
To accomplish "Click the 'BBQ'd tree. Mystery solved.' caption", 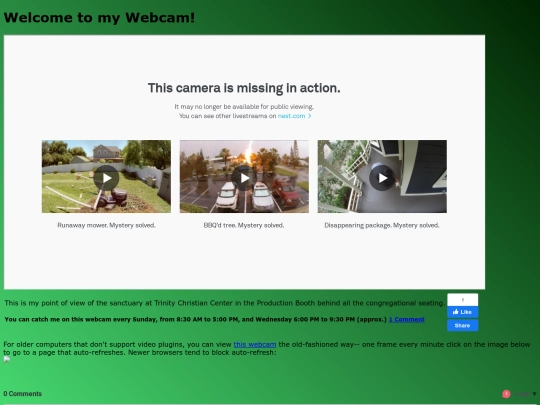I will coord(244,225).
